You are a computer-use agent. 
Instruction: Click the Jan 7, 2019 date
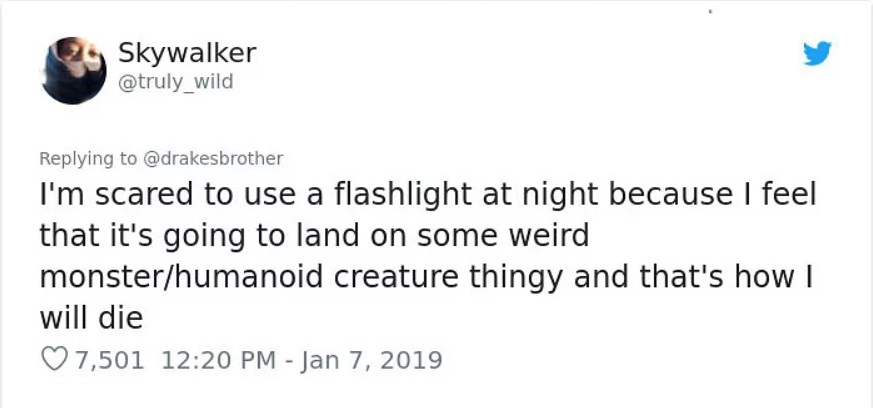(x=372, y=360)
